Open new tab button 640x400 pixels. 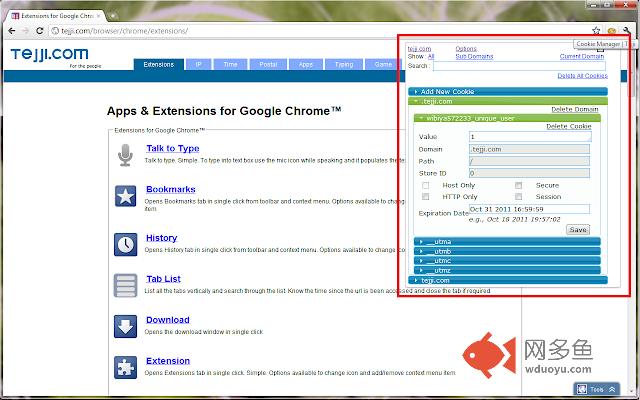click(113, 16)
